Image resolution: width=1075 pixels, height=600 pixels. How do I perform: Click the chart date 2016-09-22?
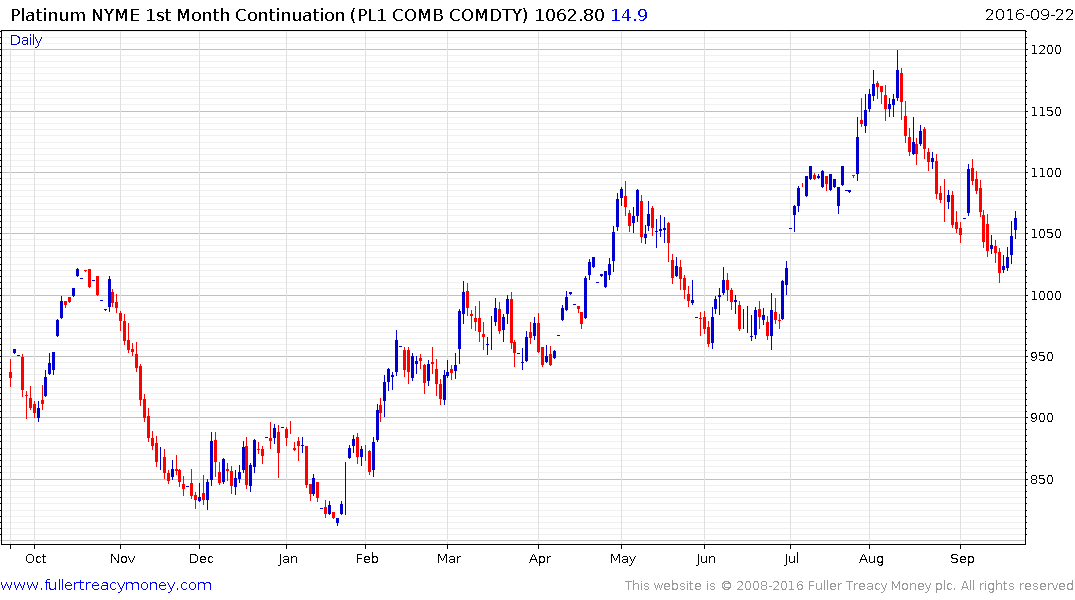pos(1028,15)
